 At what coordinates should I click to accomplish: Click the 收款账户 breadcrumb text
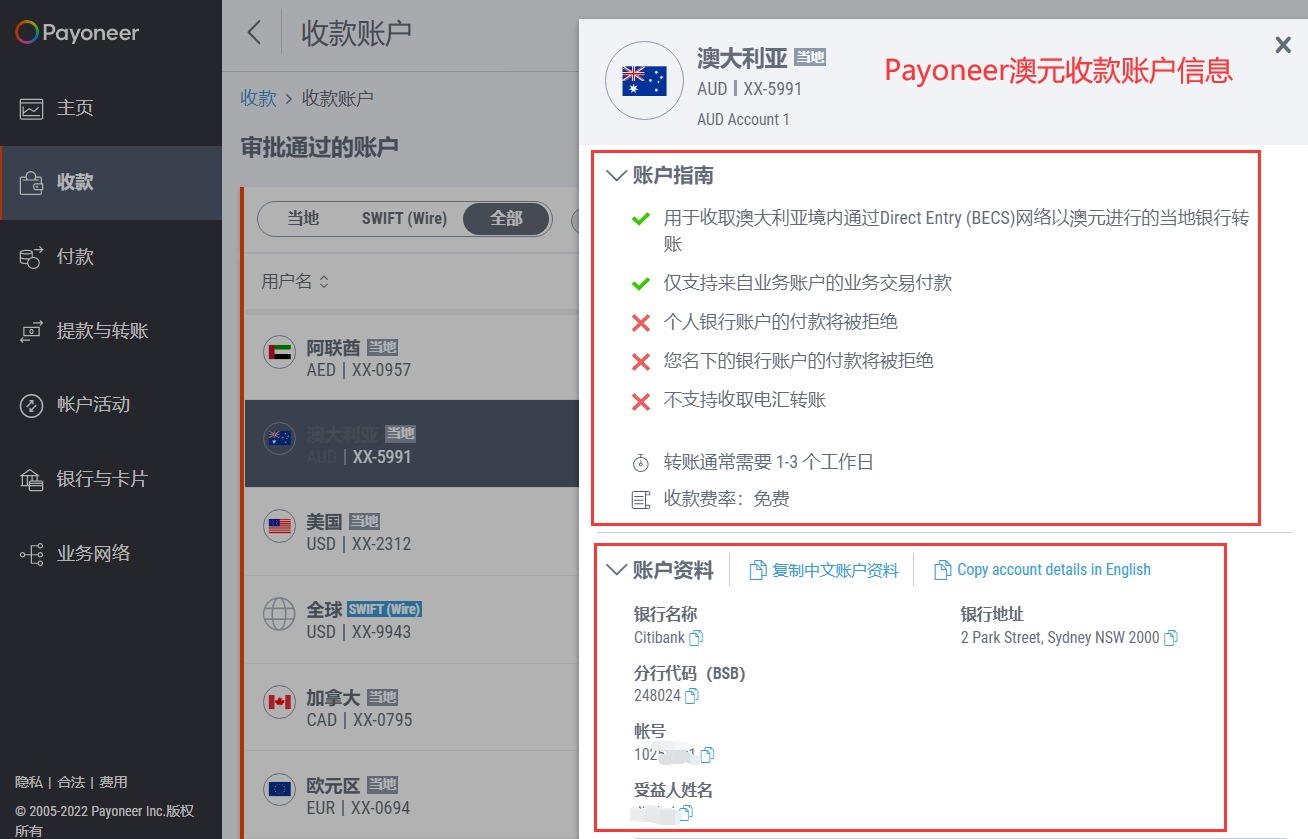(338, 99)
